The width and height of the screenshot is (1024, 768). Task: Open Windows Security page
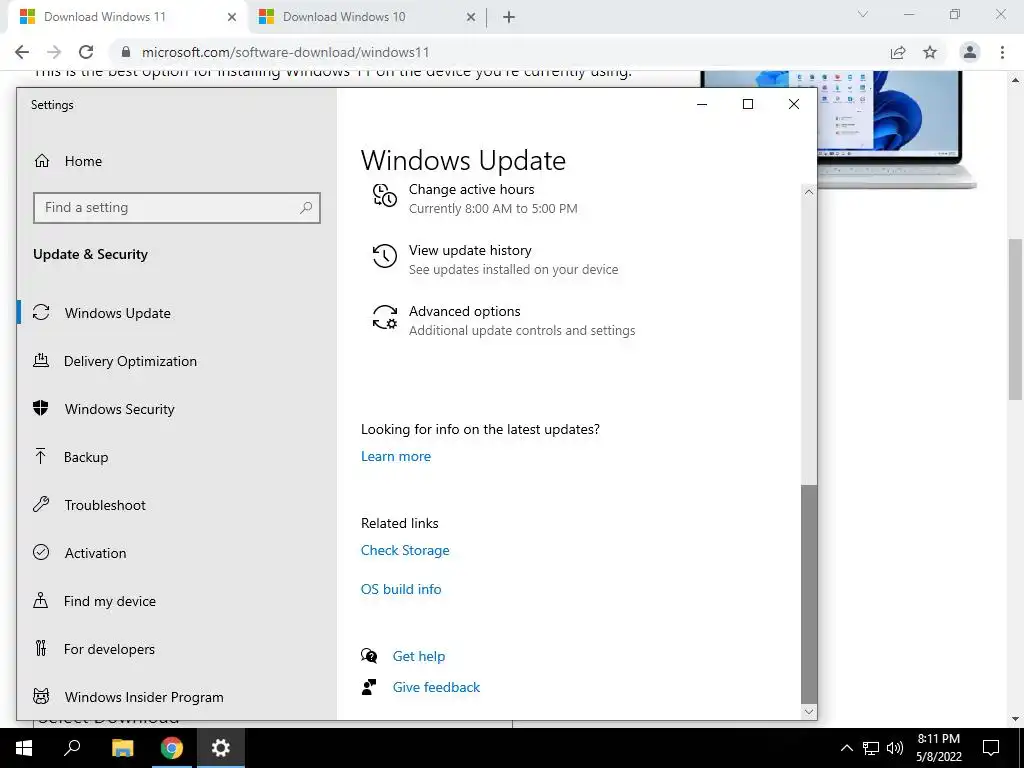pyautogui.click(x=120, y=409)
